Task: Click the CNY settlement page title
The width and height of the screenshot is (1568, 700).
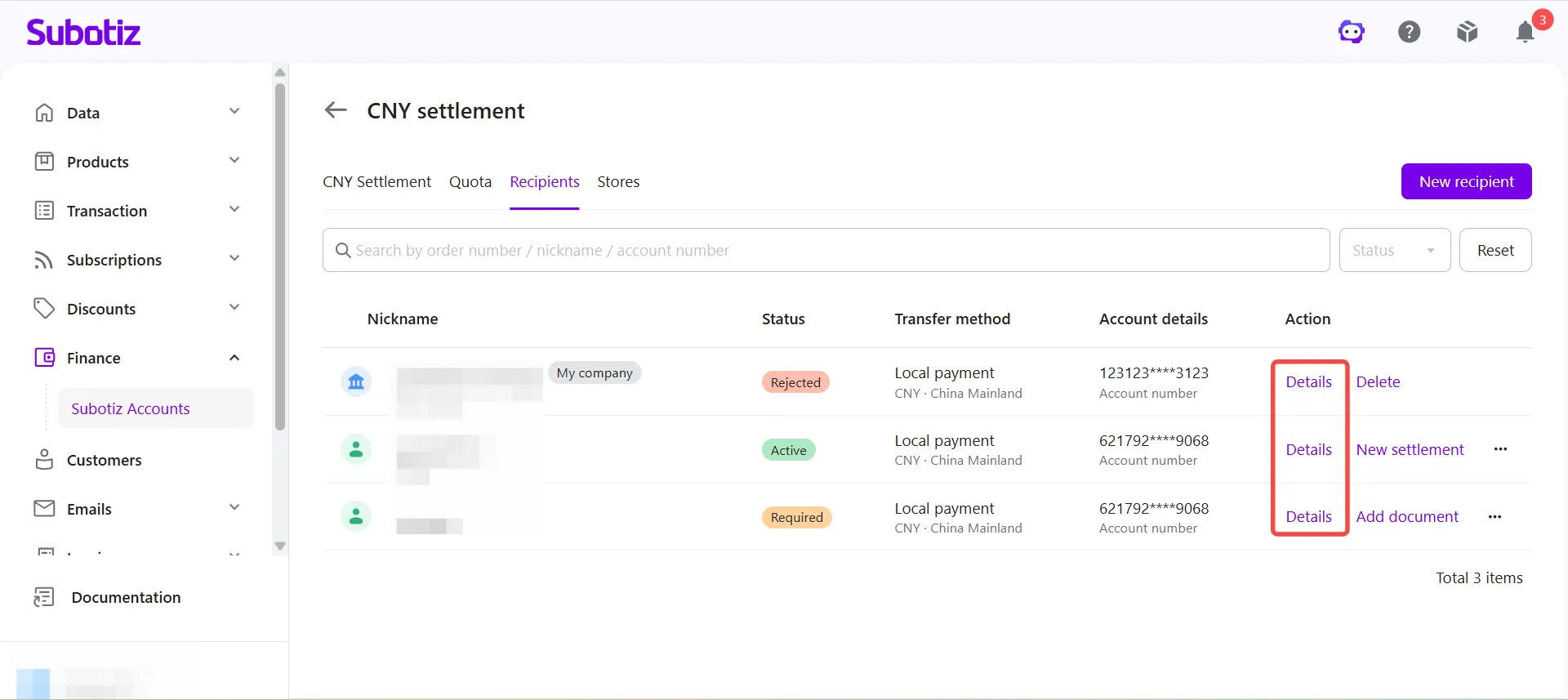Action: click(x=446, y=110)
